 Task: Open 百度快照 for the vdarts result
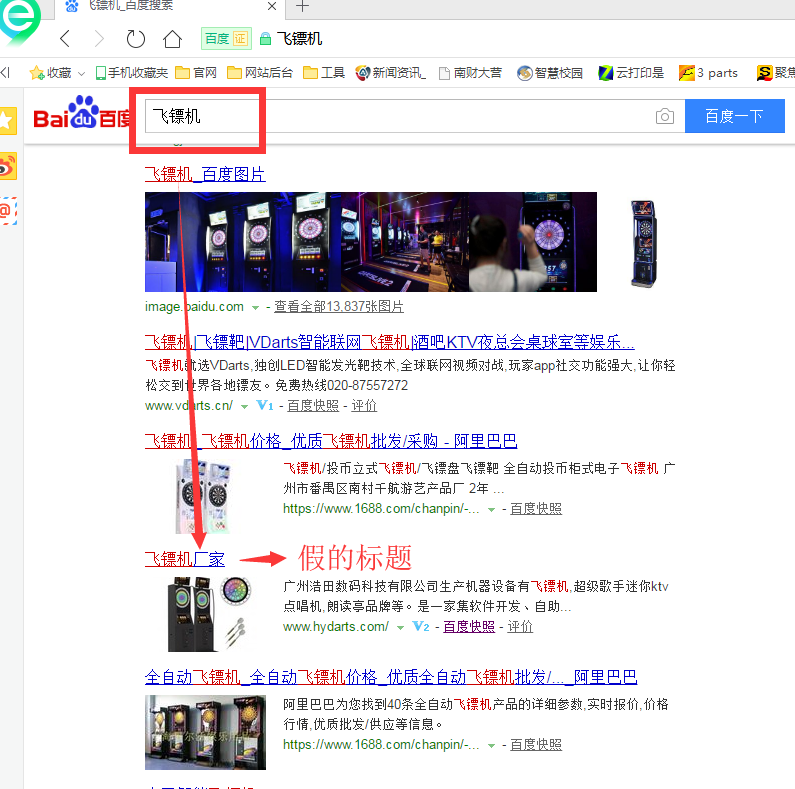click(313, 405)
